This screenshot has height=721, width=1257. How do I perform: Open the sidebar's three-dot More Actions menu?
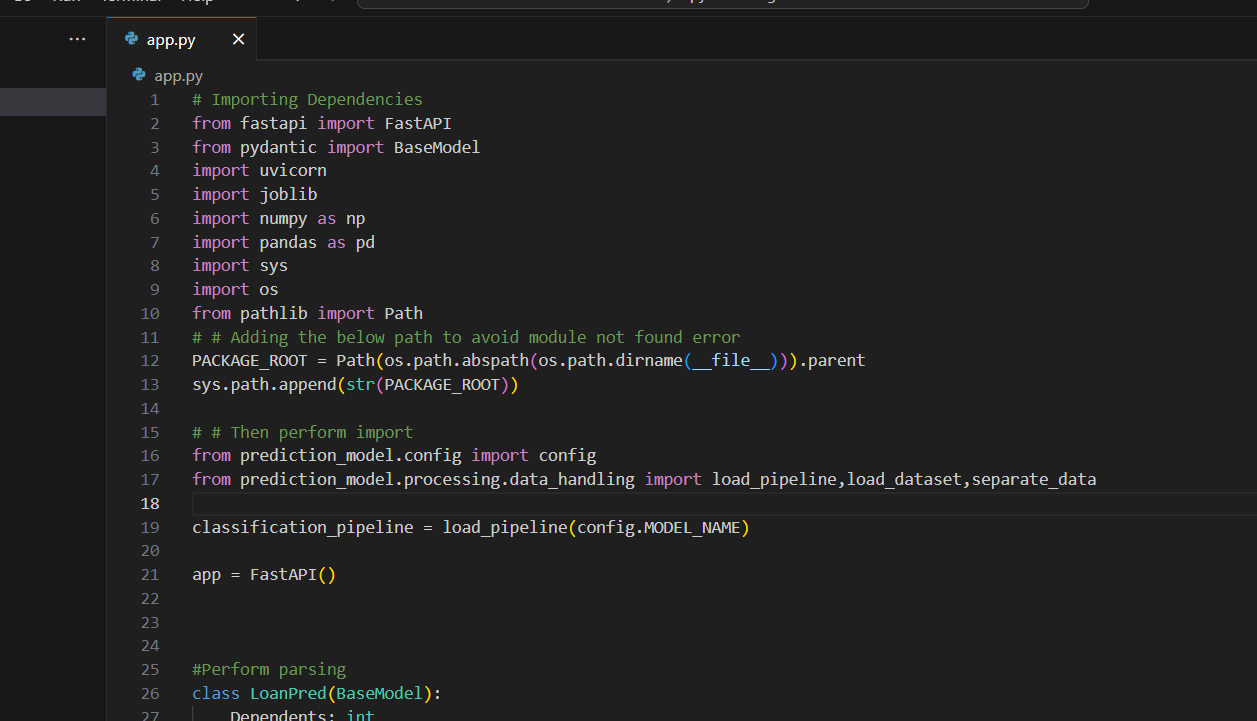[x=77, y=39]
